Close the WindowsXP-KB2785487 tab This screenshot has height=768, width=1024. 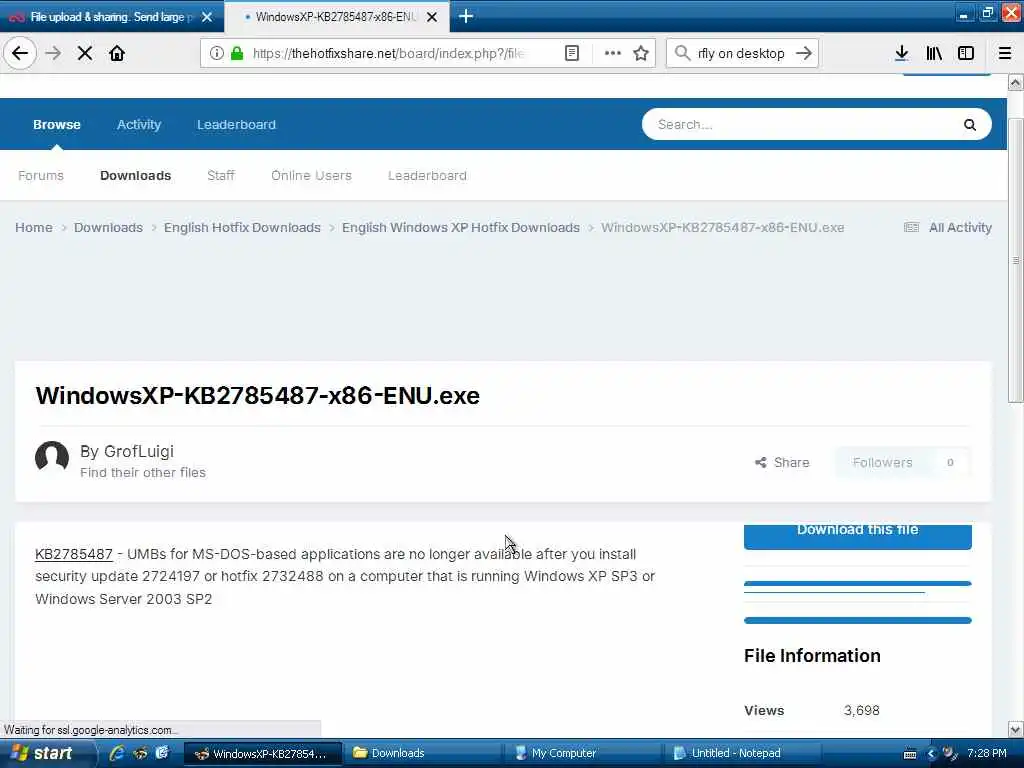[x=432, y=17]
